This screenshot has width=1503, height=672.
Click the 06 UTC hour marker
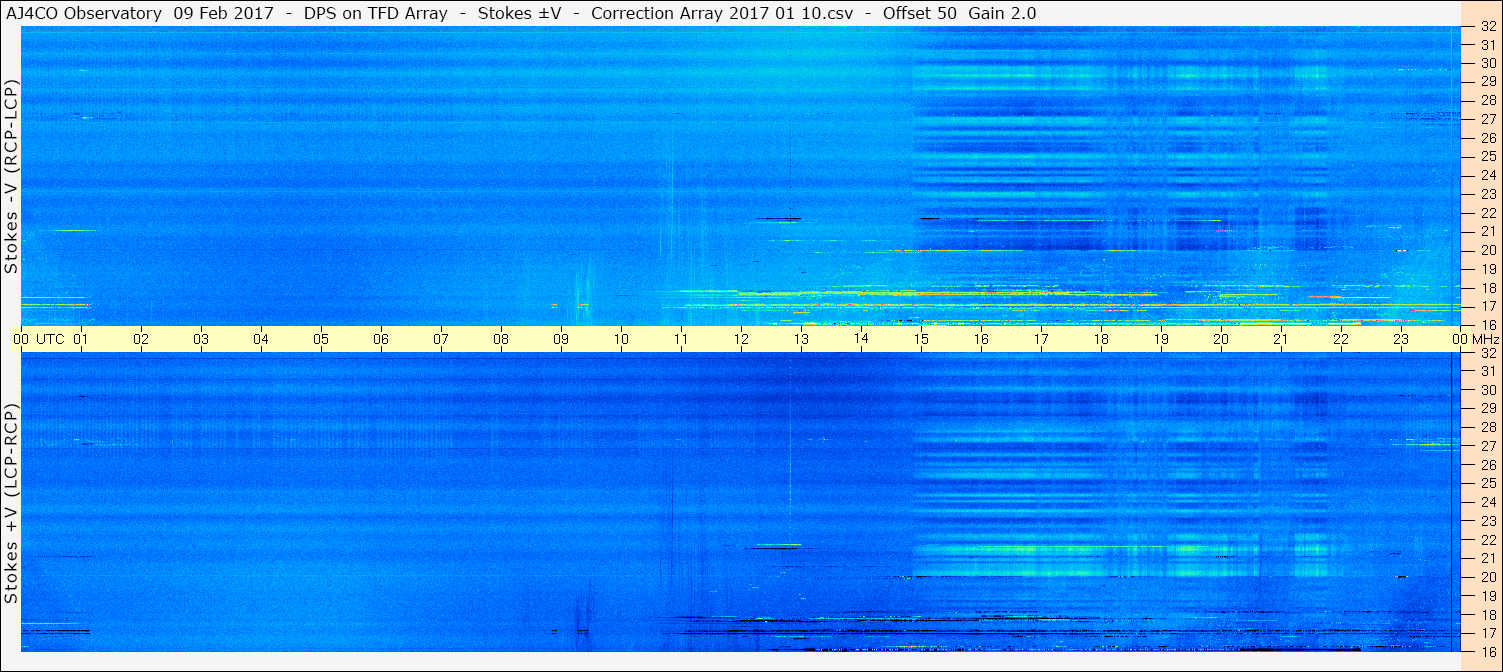click(x=381, y=339)
